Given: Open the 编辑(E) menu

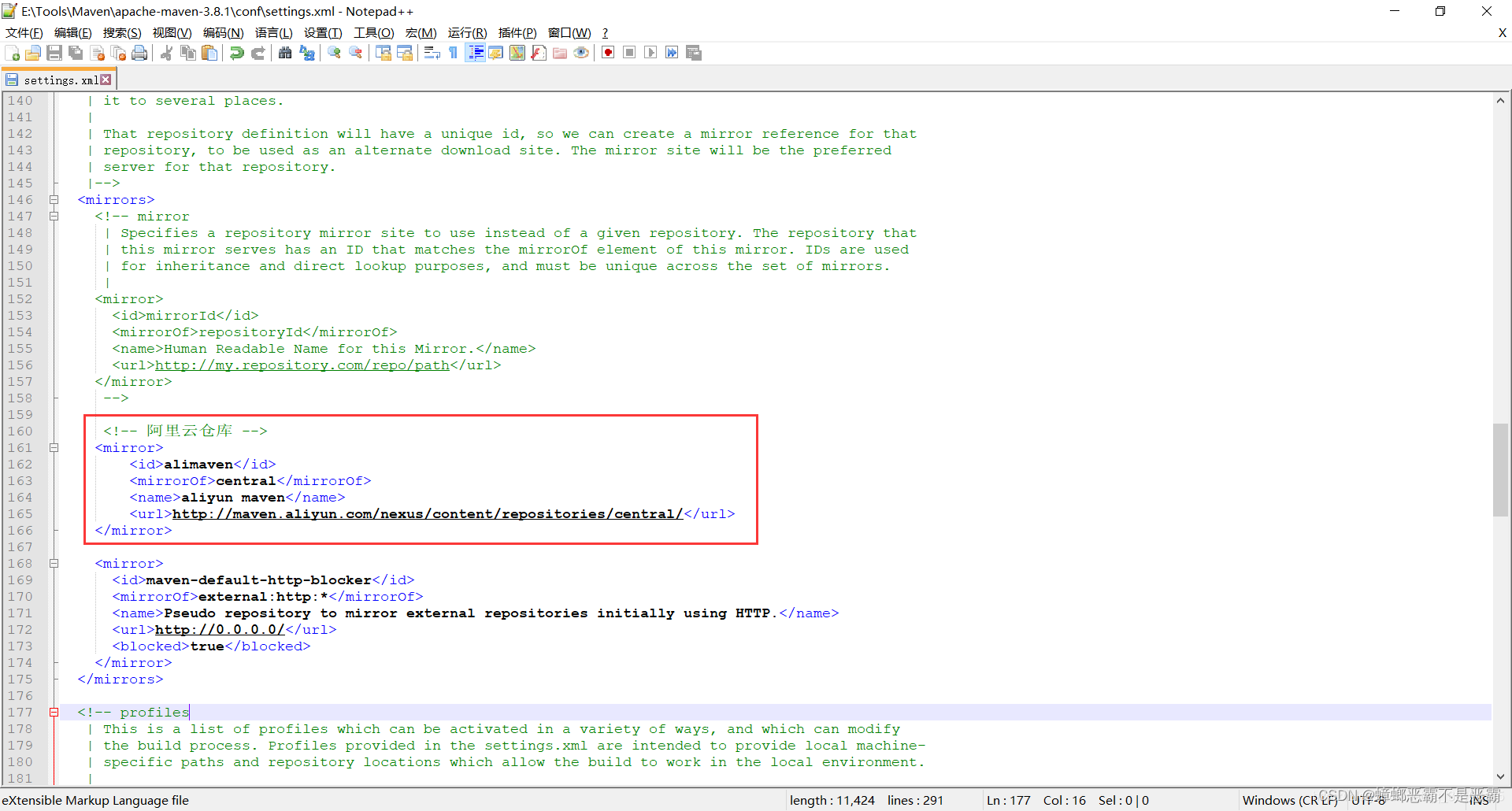Looking at the screenshot, I should (73, 32).
